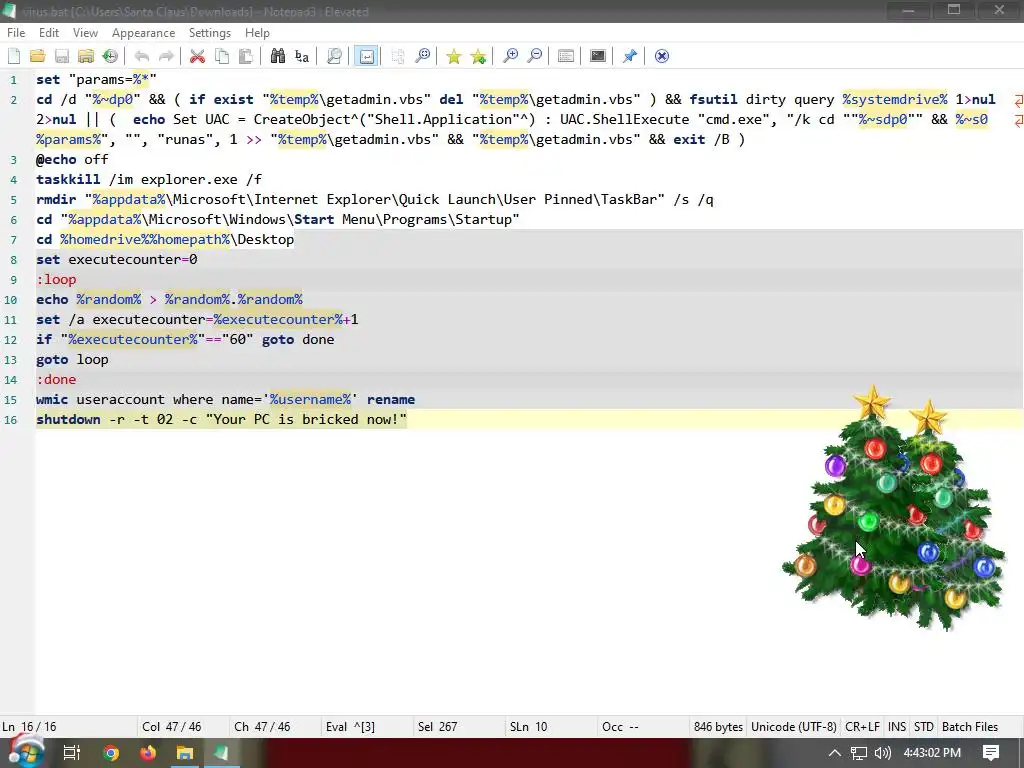Open the View menu
1024x768 pixels.
point(85,33)
